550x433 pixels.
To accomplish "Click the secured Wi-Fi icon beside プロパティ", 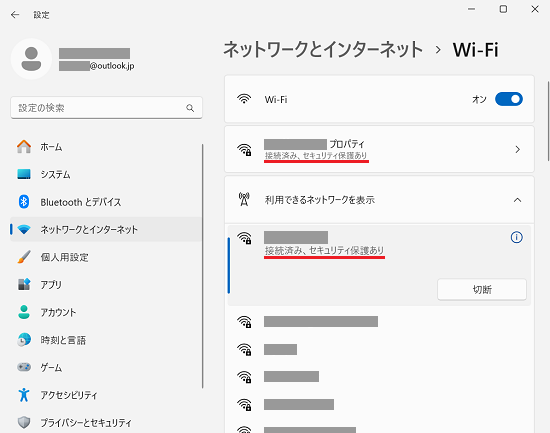I will [x=244, y=150].
